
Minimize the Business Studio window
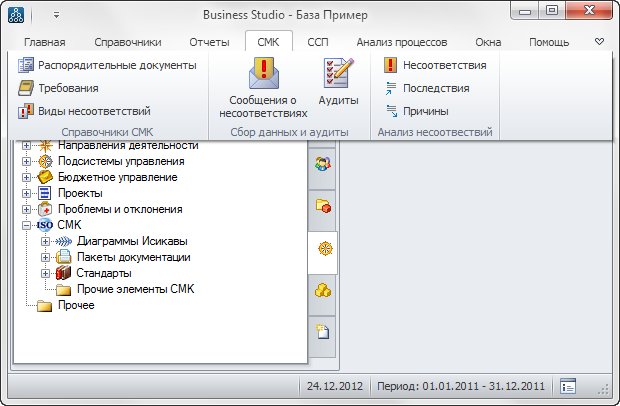[524, 11]
